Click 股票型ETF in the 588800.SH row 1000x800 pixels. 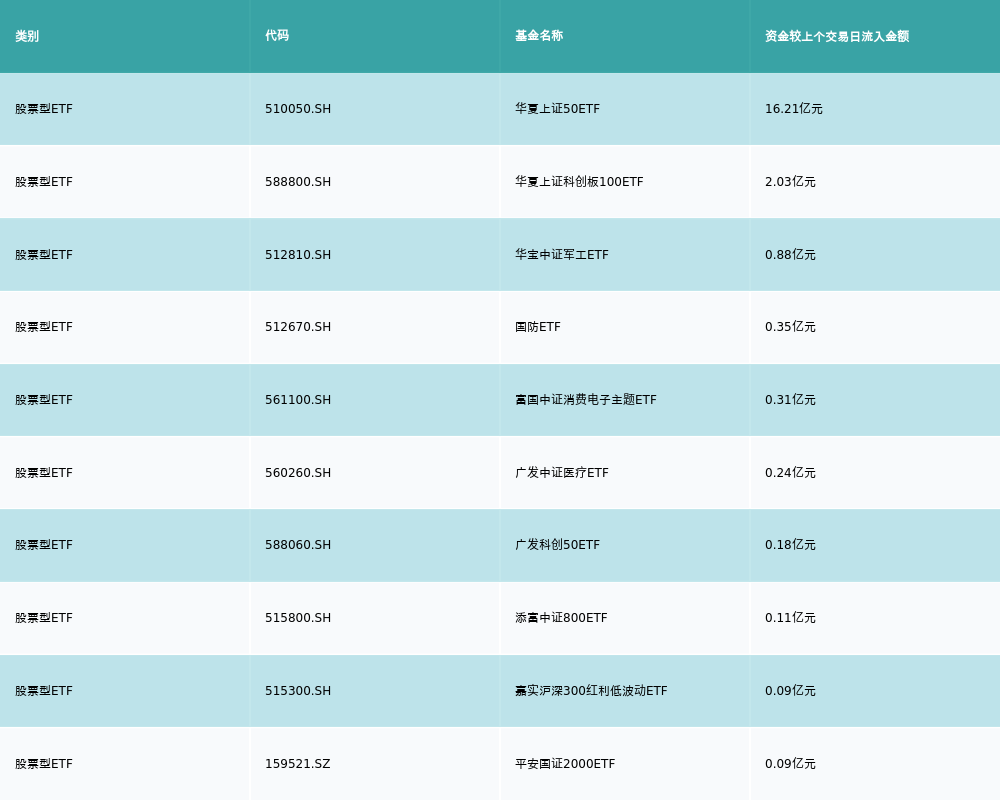(44, 182)
